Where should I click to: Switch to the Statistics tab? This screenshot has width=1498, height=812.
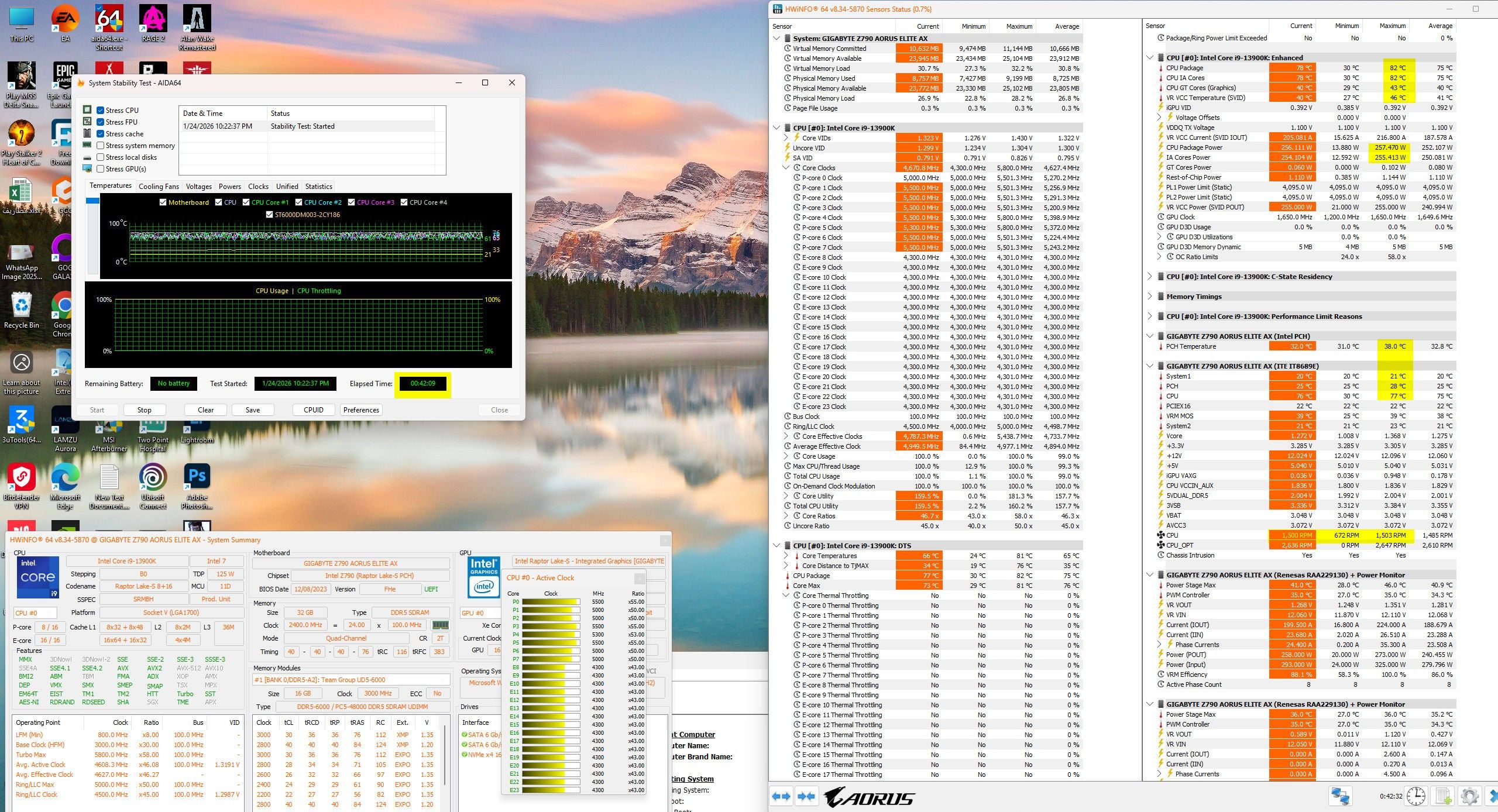click(318, 187)
